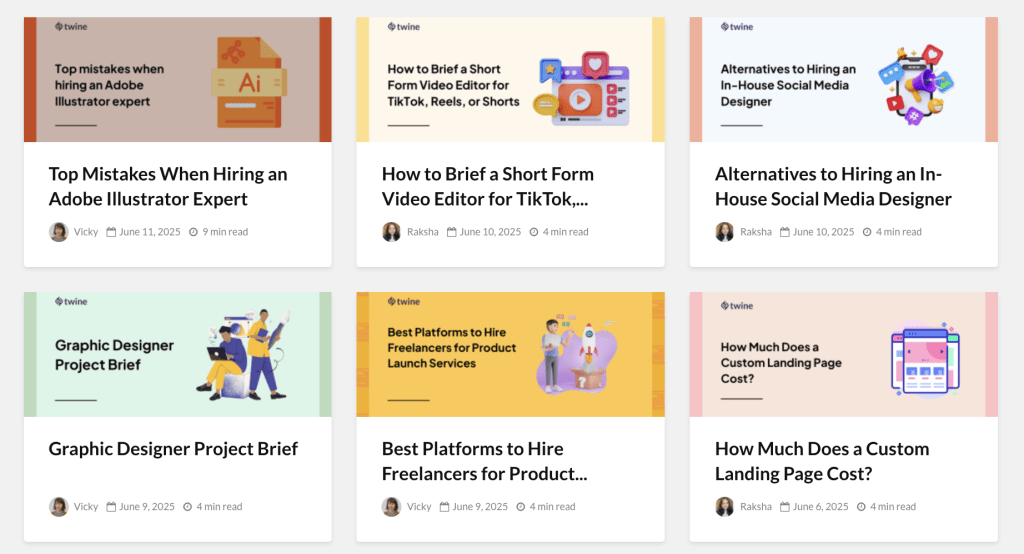Click author name Raksha on Social Media Designer post
Screen dimensions: 1024x554
click(756, 232)
